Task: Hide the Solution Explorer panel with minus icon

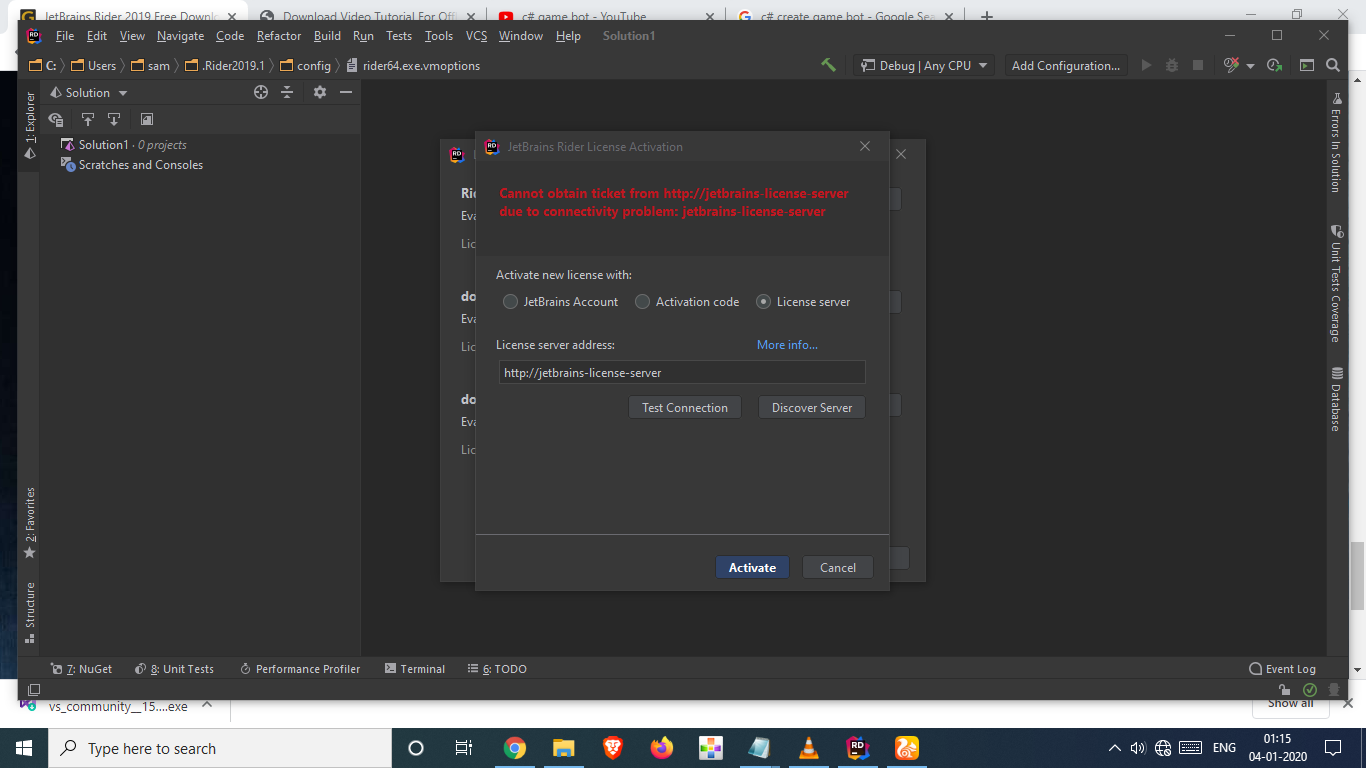Action: (346, 92)
